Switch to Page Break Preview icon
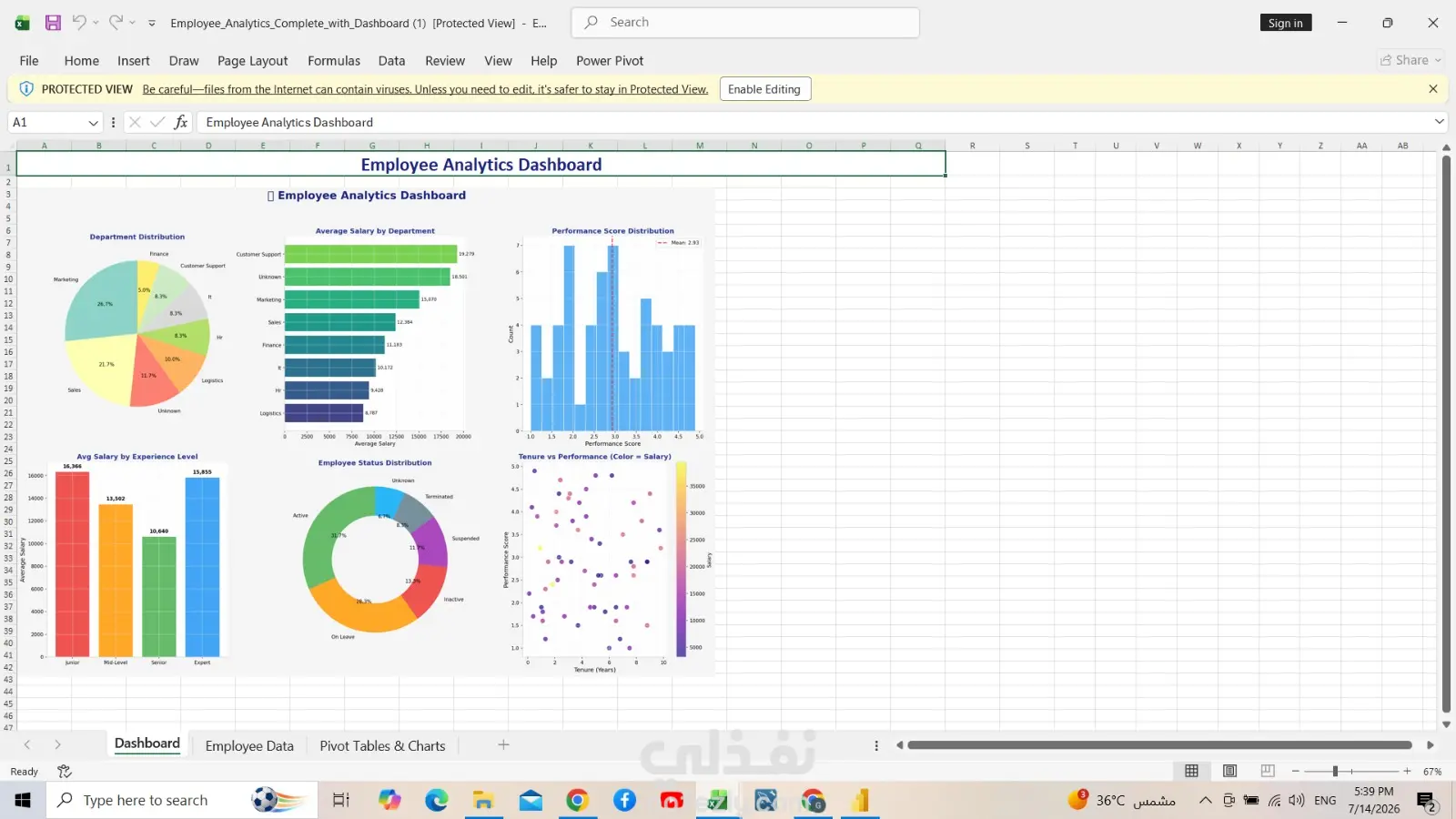This screenshot has width=1456, height=819. pyautogui.click(x=1268, y=772)
